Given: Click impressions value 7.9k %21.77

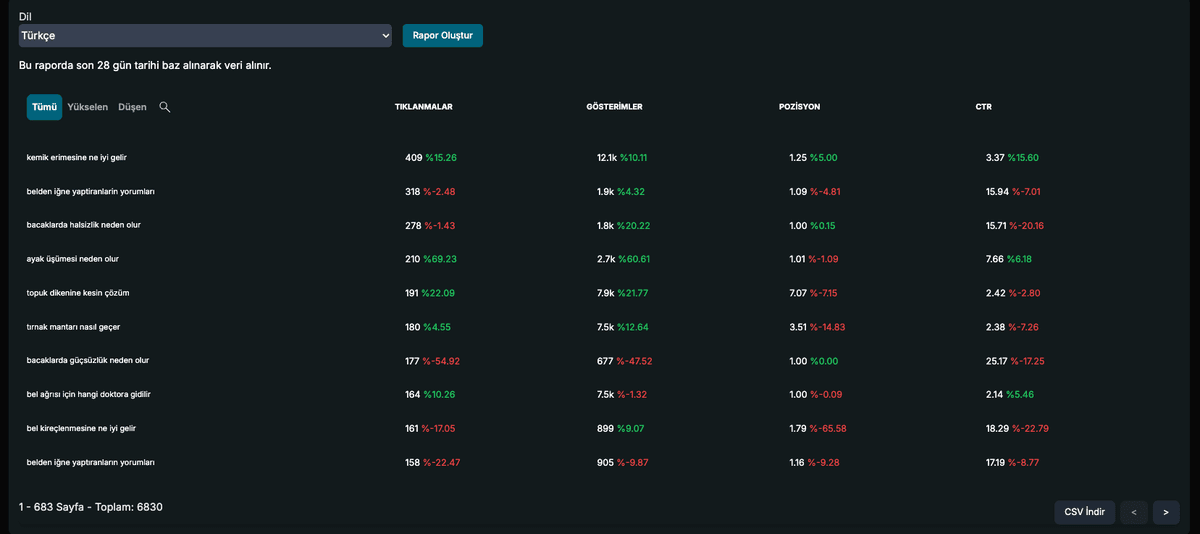Looking at the screenshot, I should click(623, 293).
